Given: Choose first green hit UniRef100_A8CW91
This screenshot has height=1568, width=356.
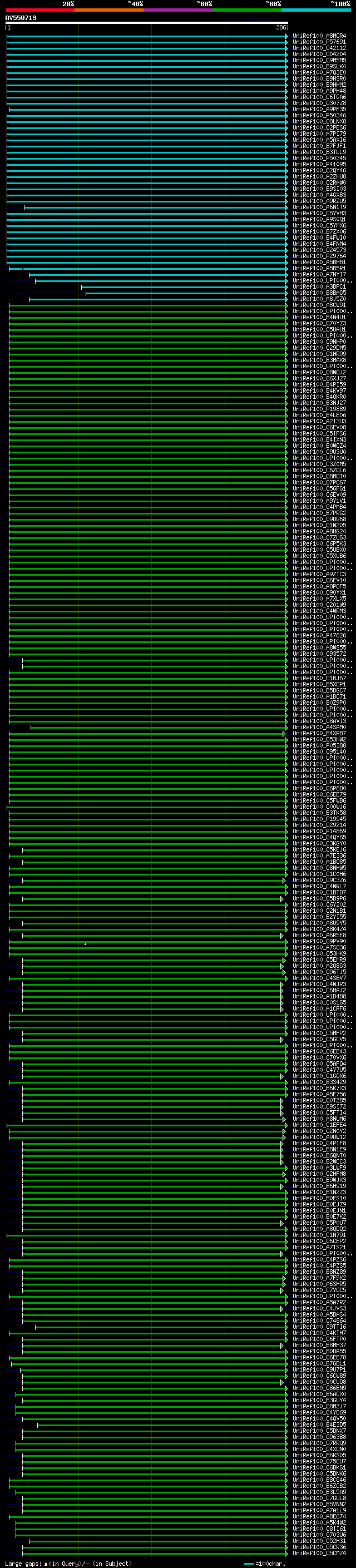Looking at the screenshot, I should [x=319, y=305].
